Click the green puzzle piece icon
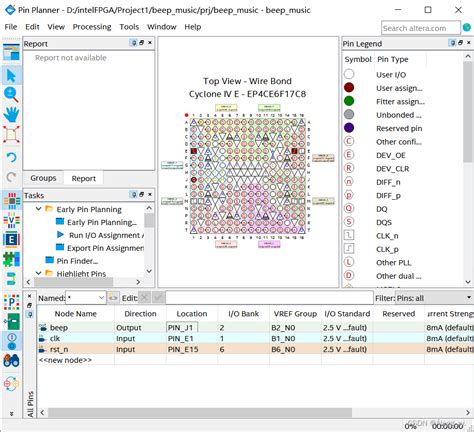474x432 pixels. [x=11, y=259]
